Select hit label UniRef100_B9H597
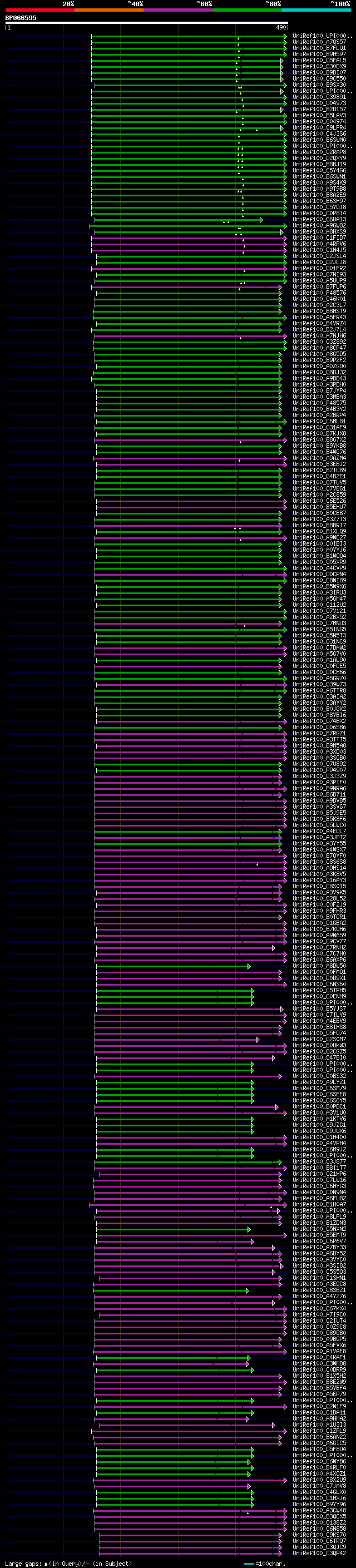 coord(319,54)
